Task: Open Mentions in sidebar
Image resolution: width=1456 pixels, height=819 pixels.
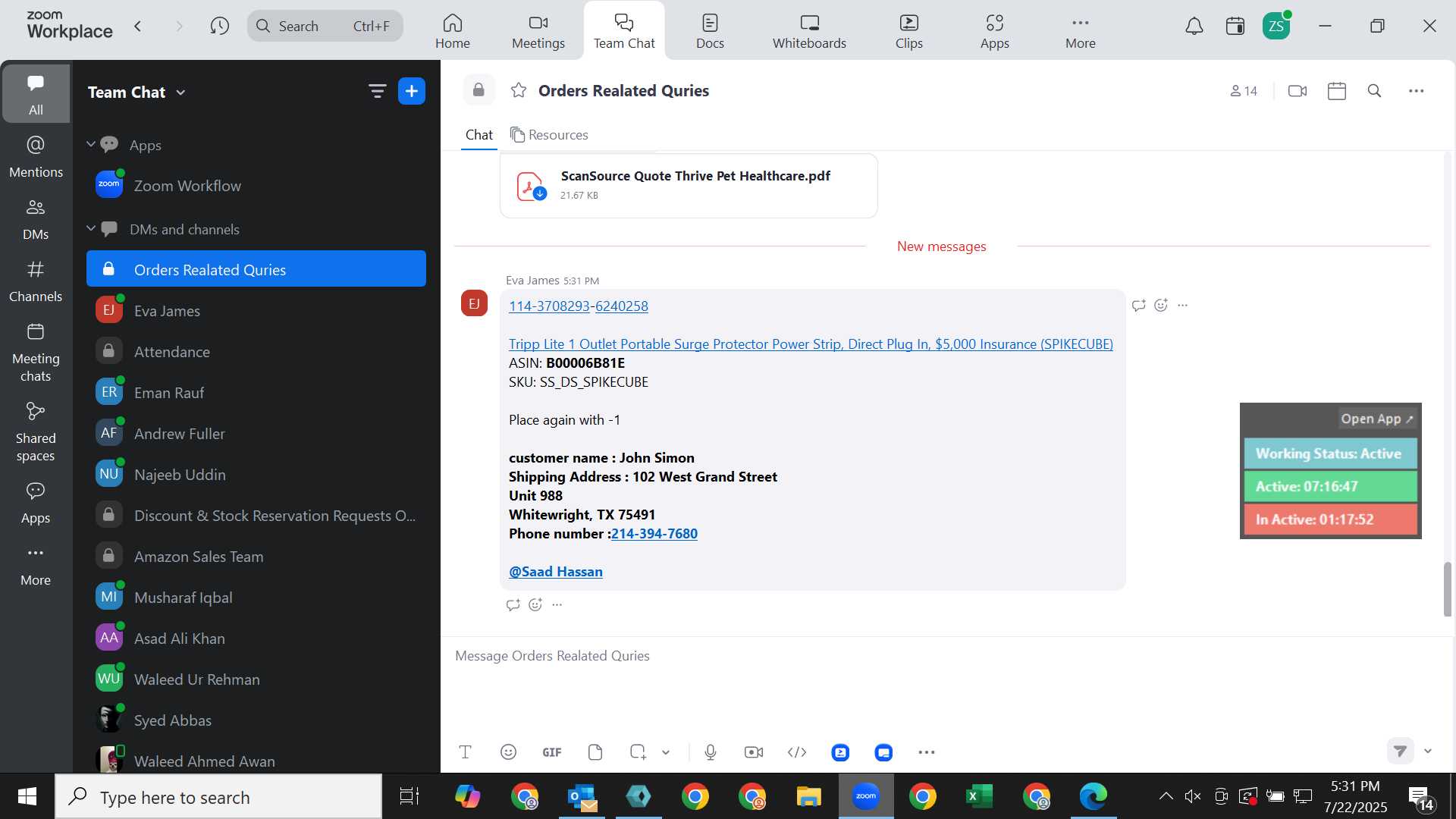Action: (36, 157)
